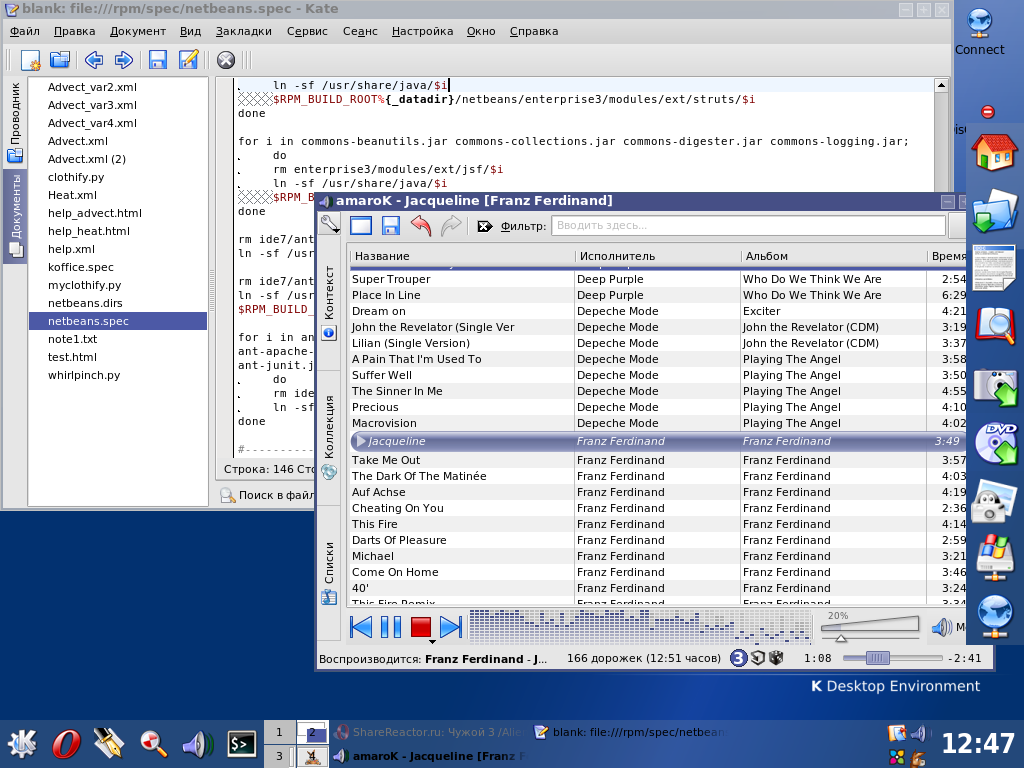This screenshot has width=1024, height=768.
Task: Save the playlist with amaroK floppy icon
Action: tap(391, 225)
